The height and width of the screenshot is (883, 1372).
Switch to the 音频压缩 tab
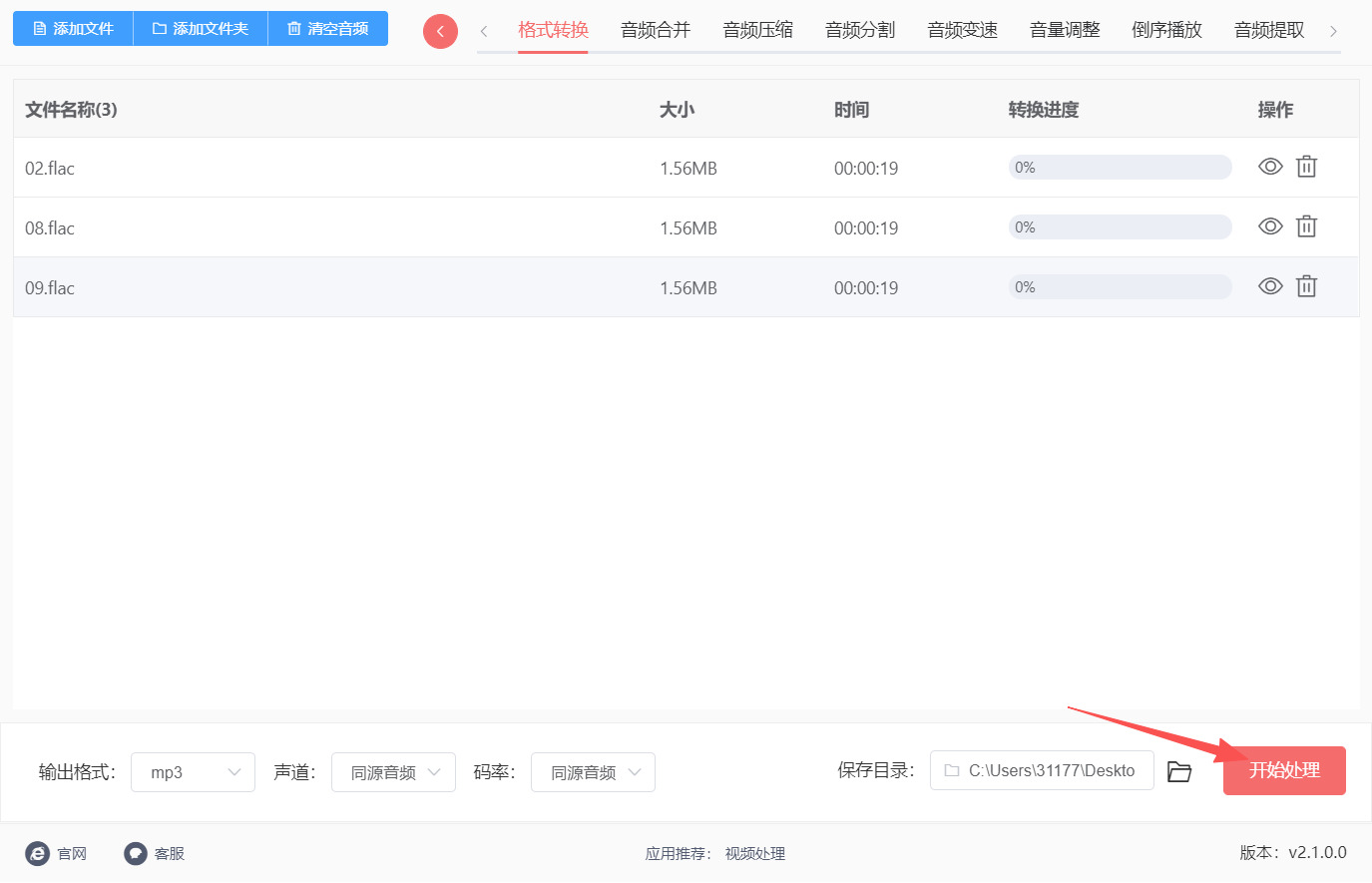[x=758, y=30]
